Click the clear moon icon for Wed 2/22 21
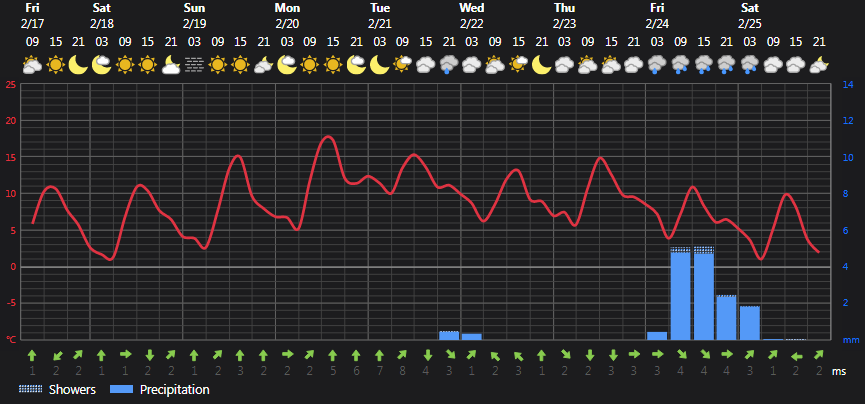This screenshot has height=404, width=865. click(x=542, y=65)
